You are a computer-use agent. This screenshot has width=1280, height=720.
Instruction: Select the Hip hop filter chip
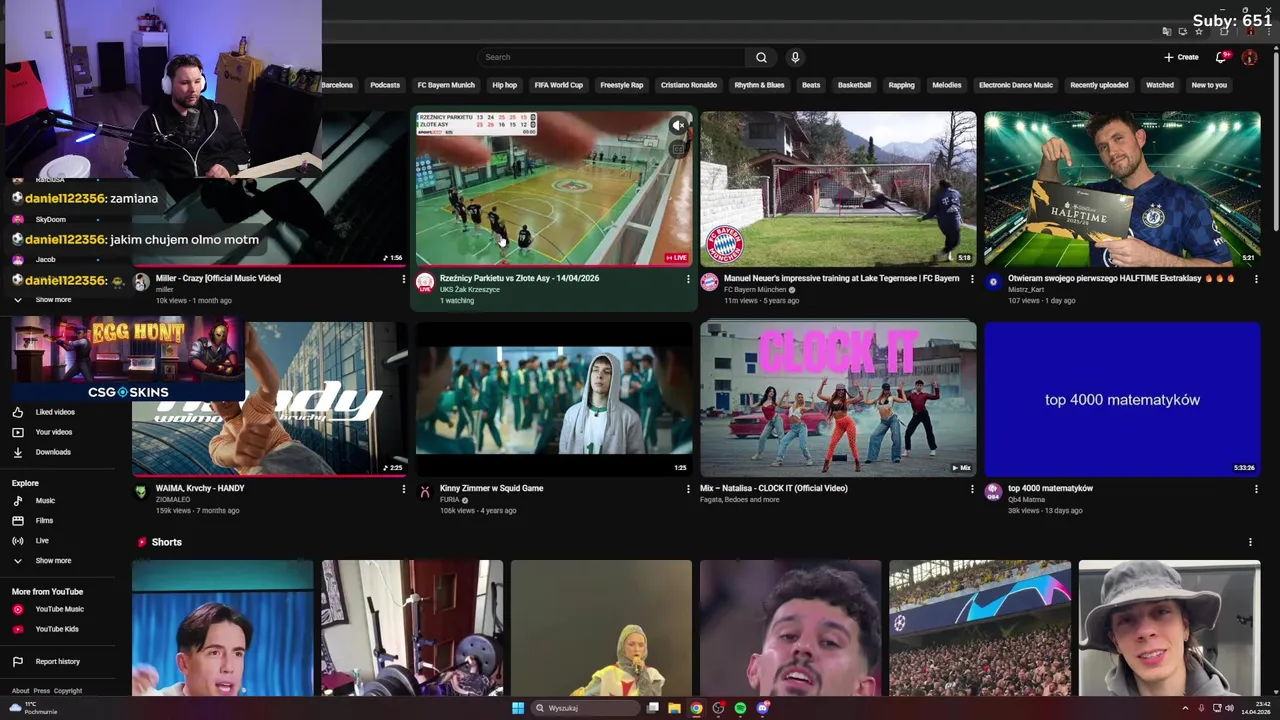click(x=504, y=85)
